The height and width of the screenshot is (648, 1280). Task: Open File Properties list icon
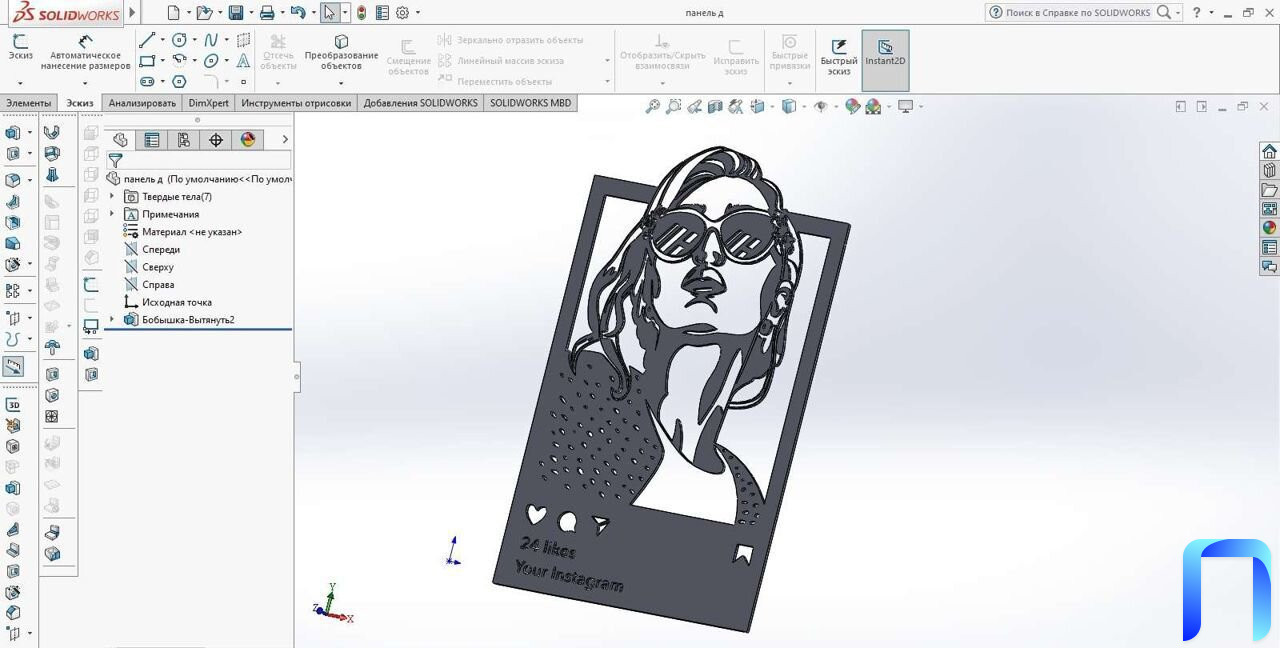(382, 13)
